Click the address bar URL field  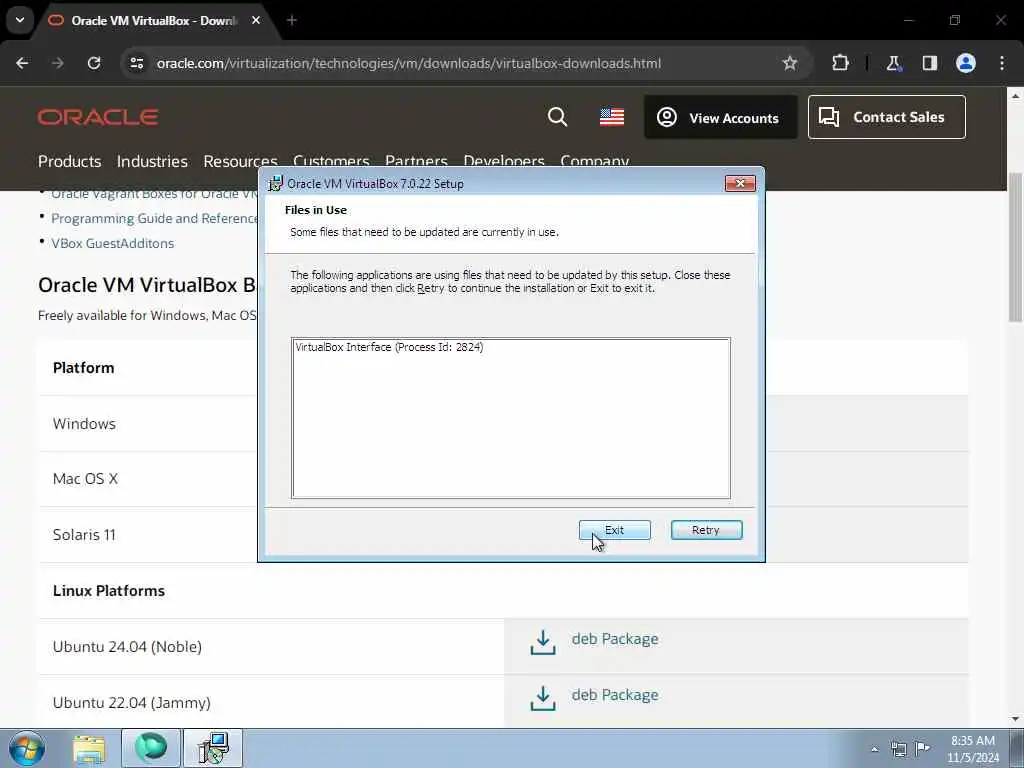click(x=409, y=63)
